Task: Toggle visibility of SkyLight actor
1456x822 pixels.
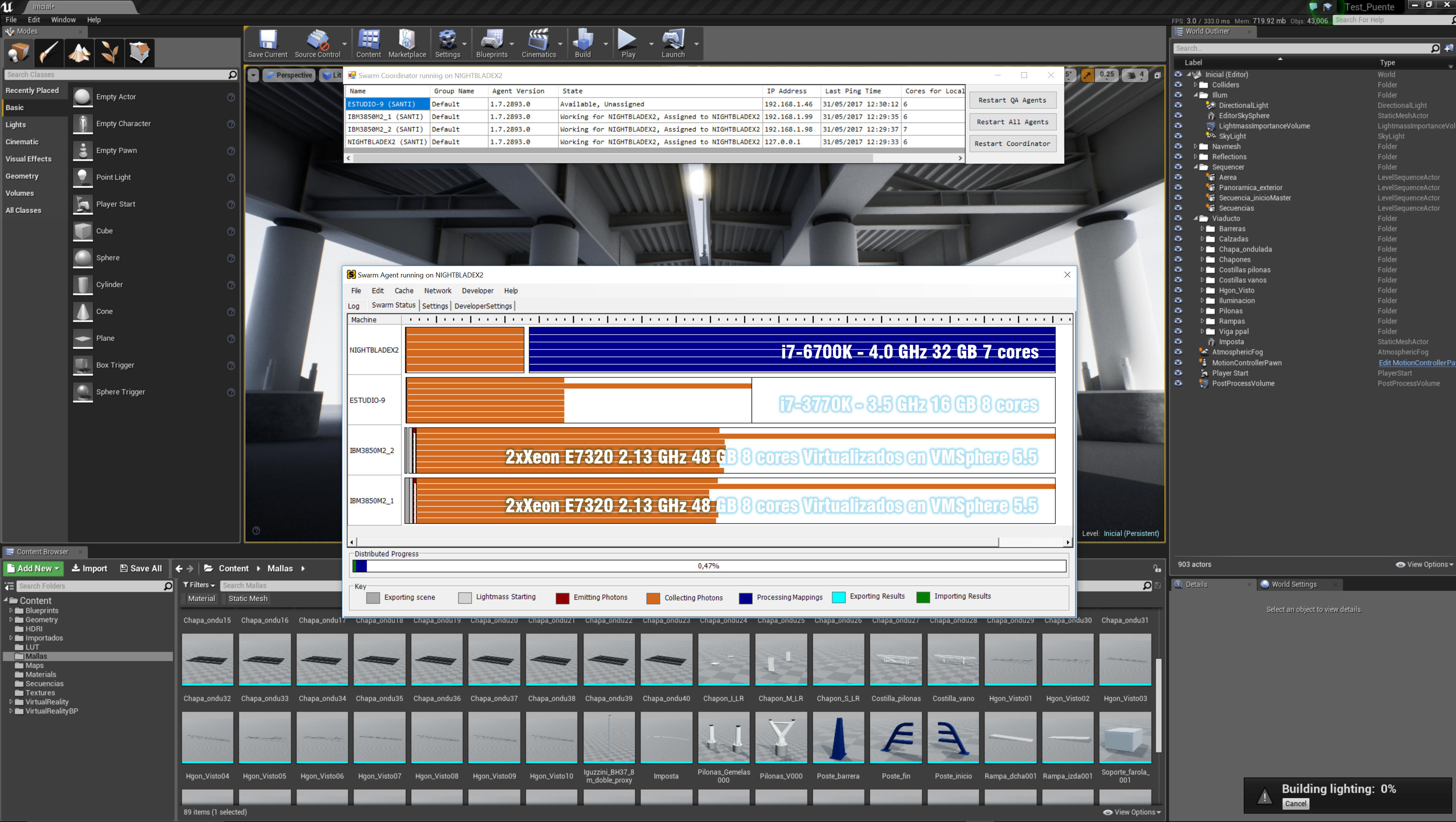Action: [1178, 136]
